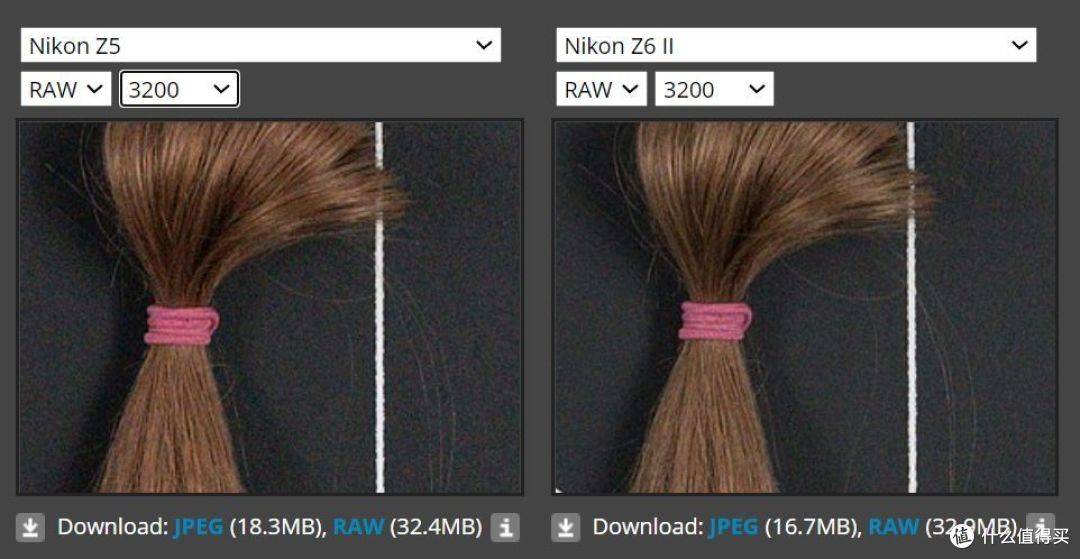This screenshot has height=559, width=1080.
Task: Click the pink hair tie in Nikon Z6 II sample
Action: click(x=715, y=321)
